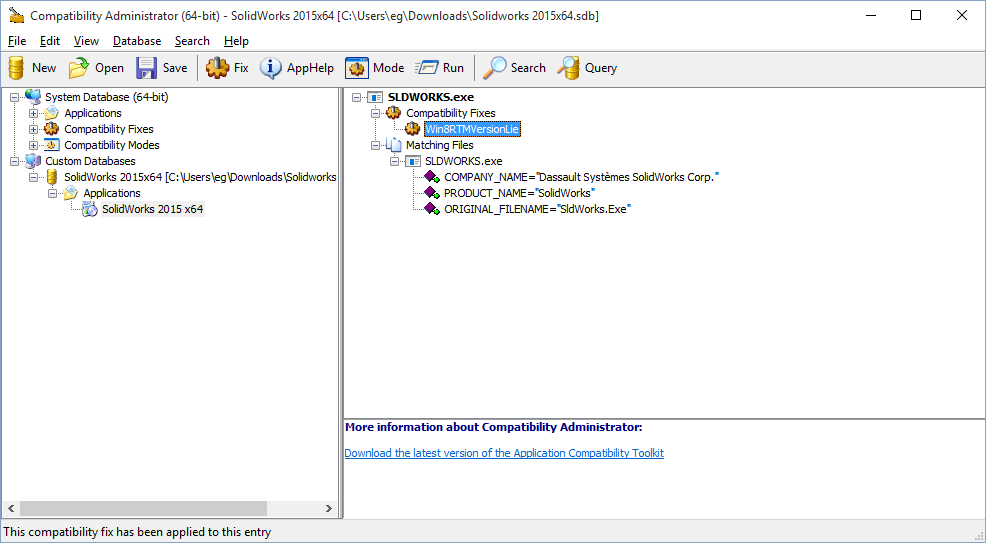Click the SolidWorks 2015x64 database cylinder icon
Viewport: 986px width, 543px height.
52,177
